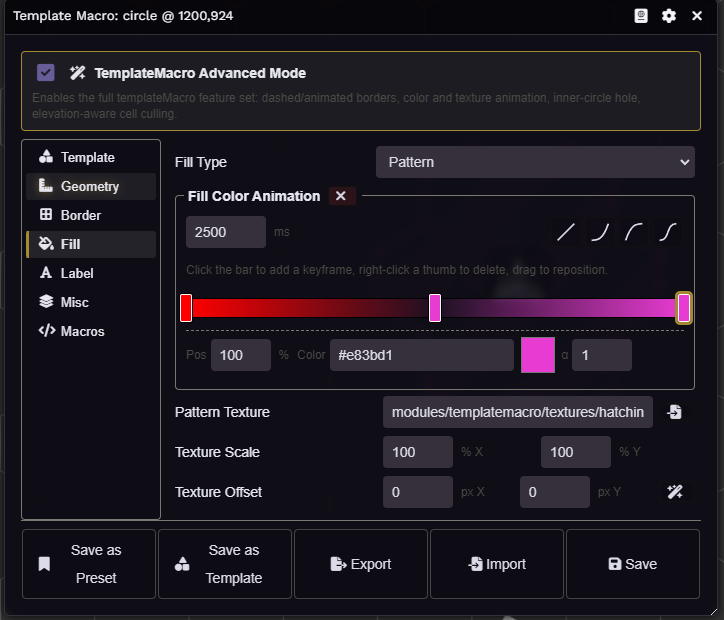Remove Fill Color Animation with X button
The width and height of the screenshot is (724, 620).
click(341, 196)
